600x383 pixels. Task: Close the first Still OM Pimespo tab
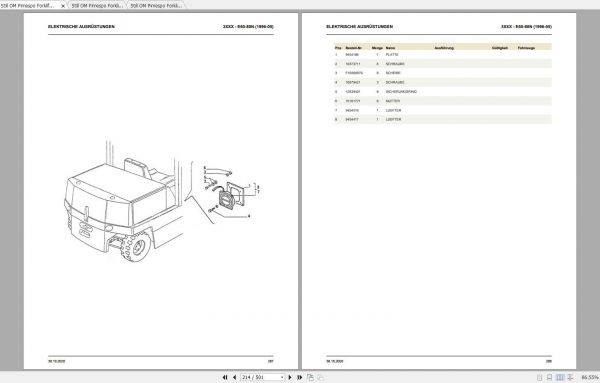63,6
